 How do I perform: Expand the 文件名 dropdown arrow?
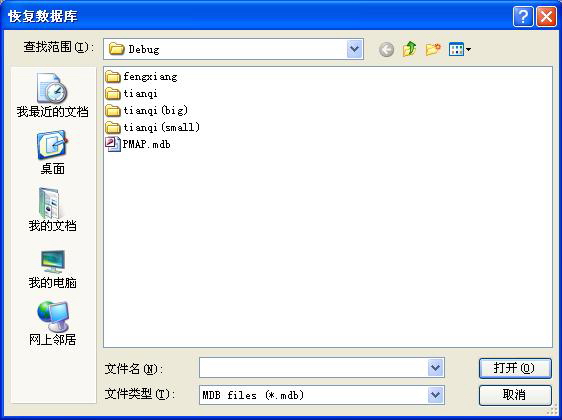pyautogui.click(x=435, y=367)
